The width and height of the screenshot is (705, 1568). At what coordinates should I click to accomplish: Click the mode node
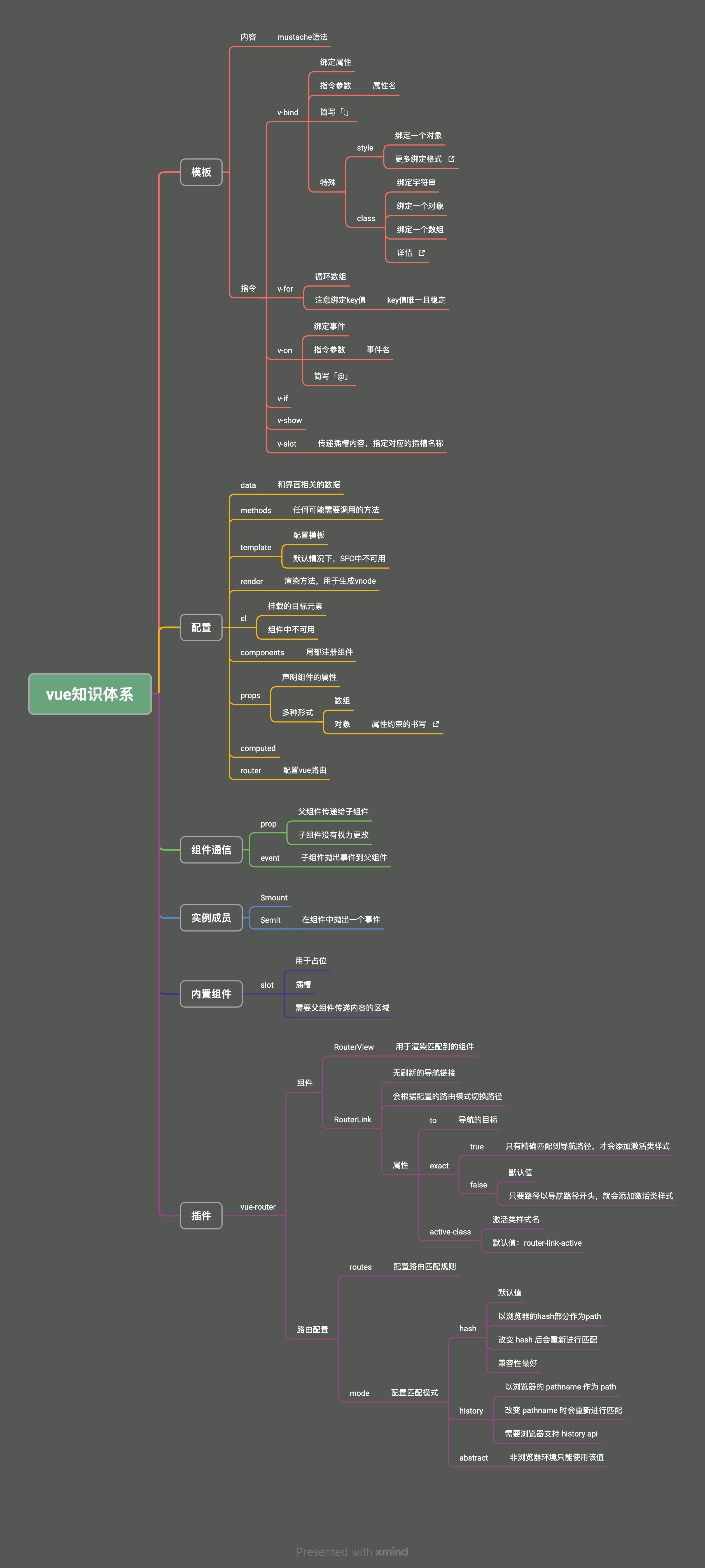[x=359, y=1393]
